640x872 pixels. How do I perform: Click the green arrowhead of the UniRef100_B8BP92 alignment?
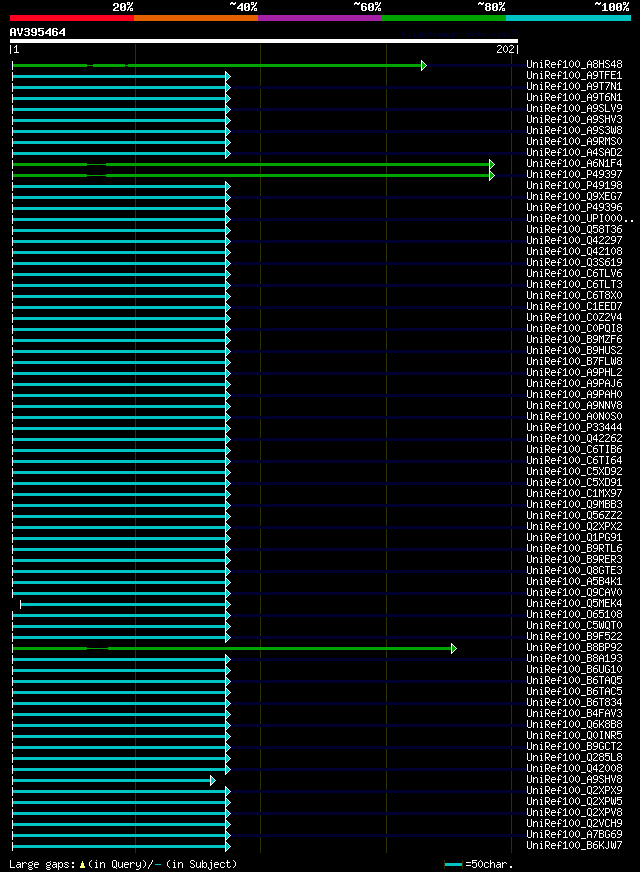tap(454, 648)
